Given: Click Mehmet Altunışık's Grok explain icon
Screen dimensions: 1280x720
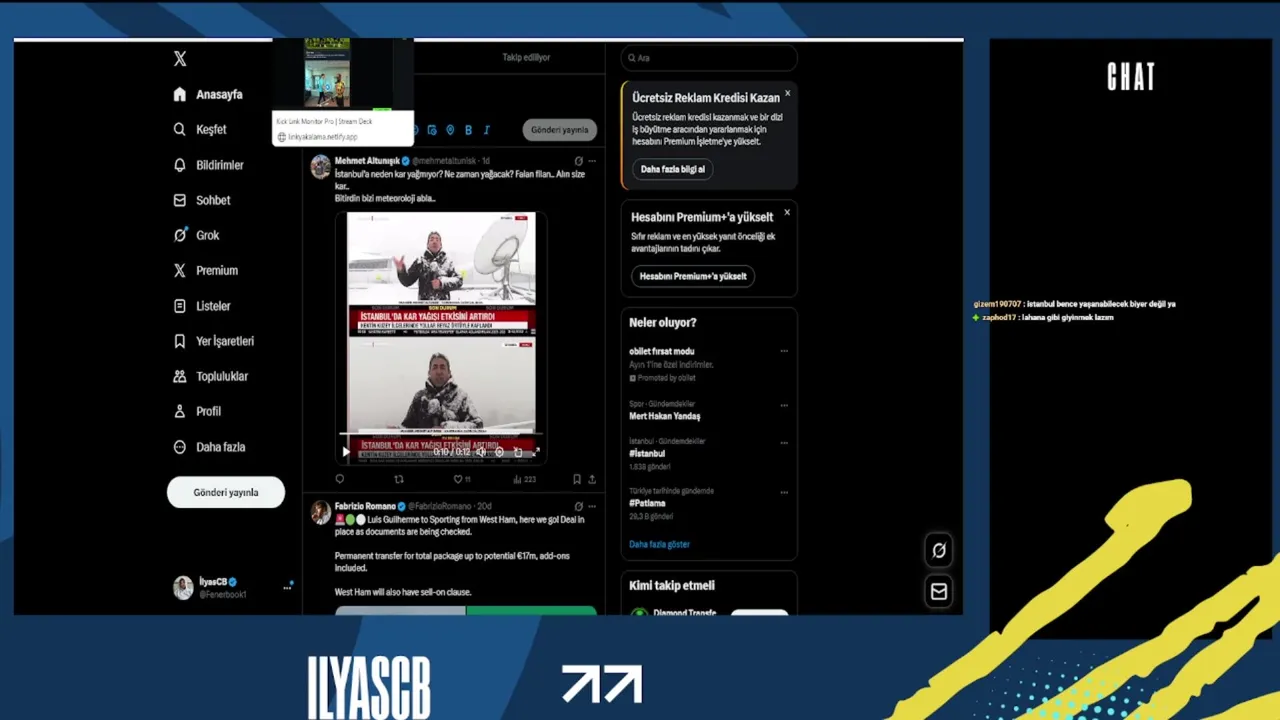Looking at the screenshot, I should click(578, 161).
